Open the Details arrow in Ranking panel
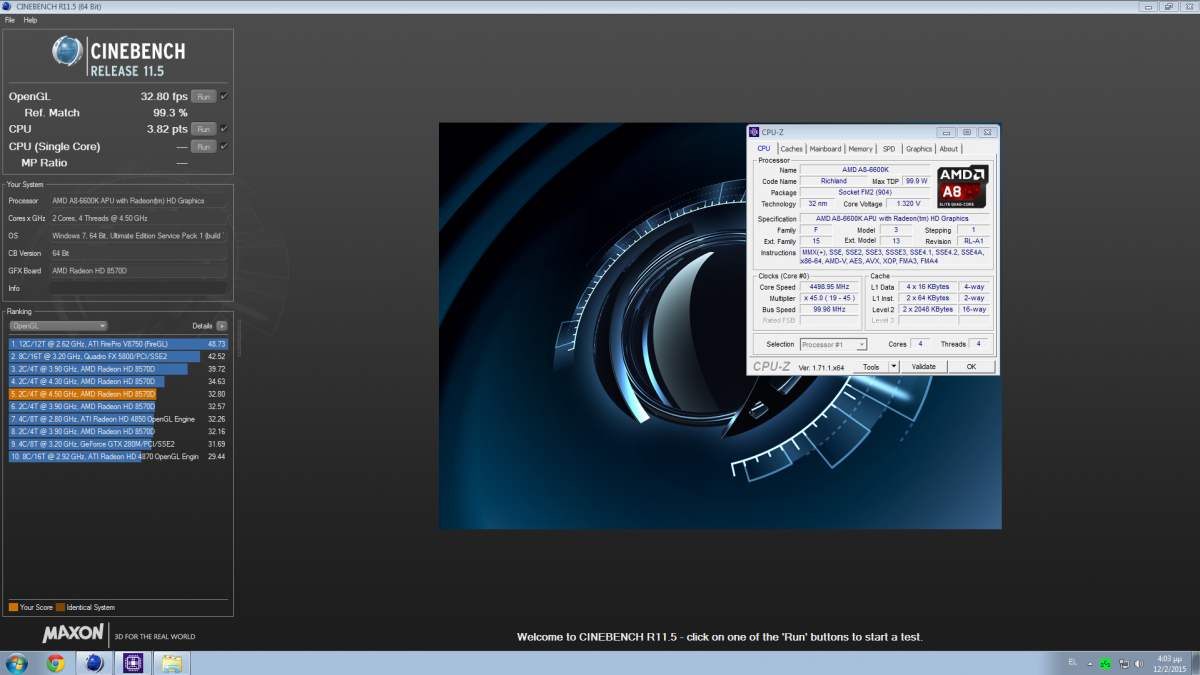This screenshot has height=675, width=1200. (x=222, y=326)
